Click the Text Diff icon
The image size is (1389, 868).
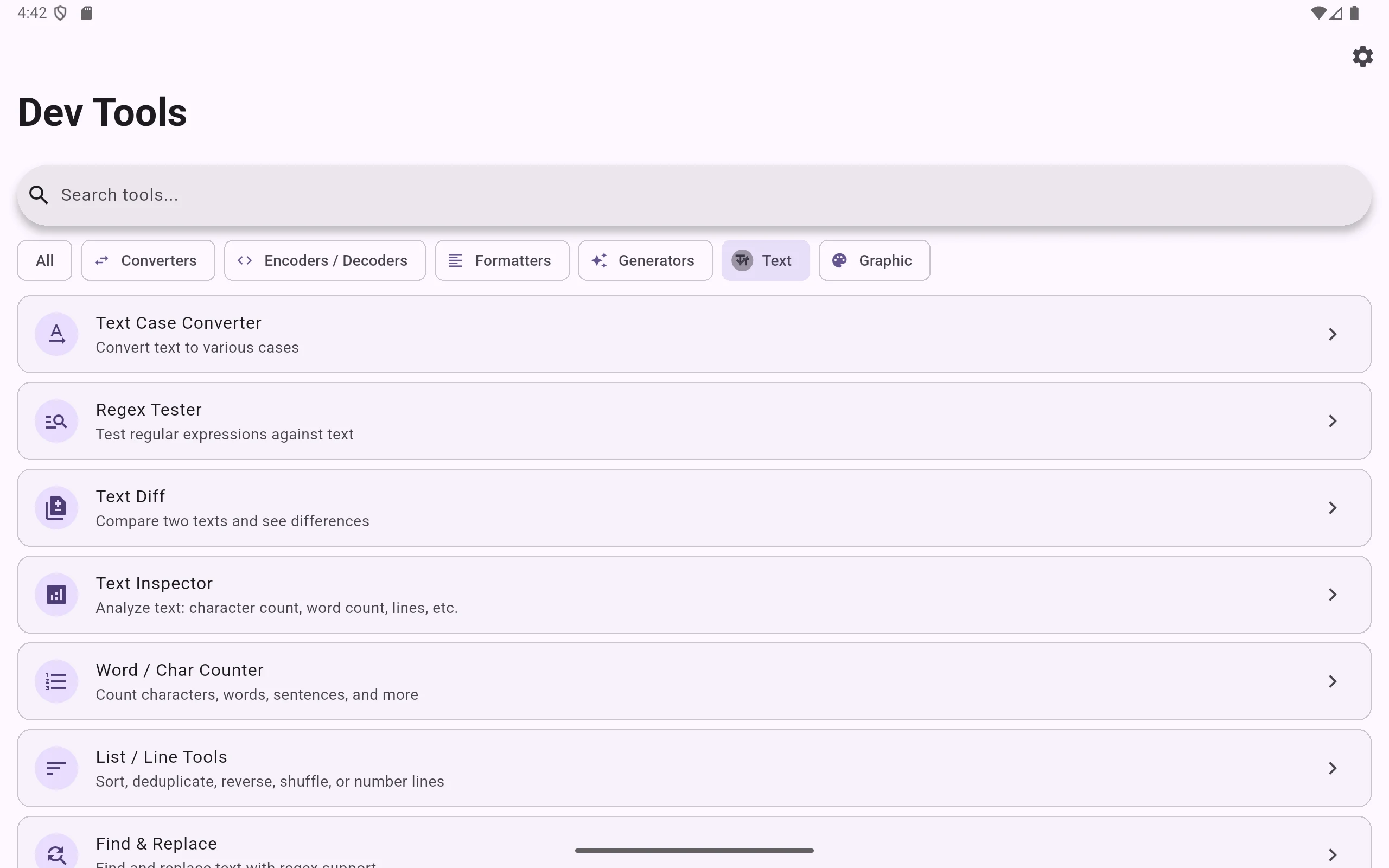56,507
